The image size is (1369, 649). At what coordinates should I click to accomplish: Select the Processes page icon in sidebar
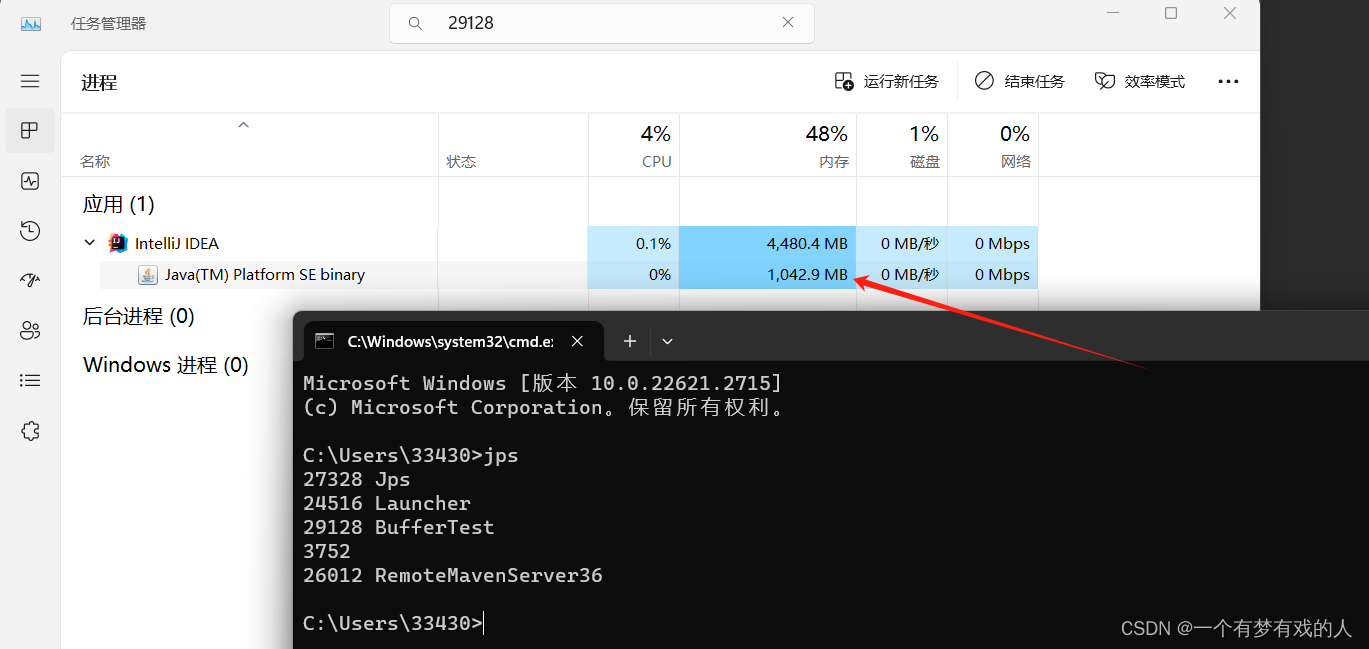pos(30,130)
